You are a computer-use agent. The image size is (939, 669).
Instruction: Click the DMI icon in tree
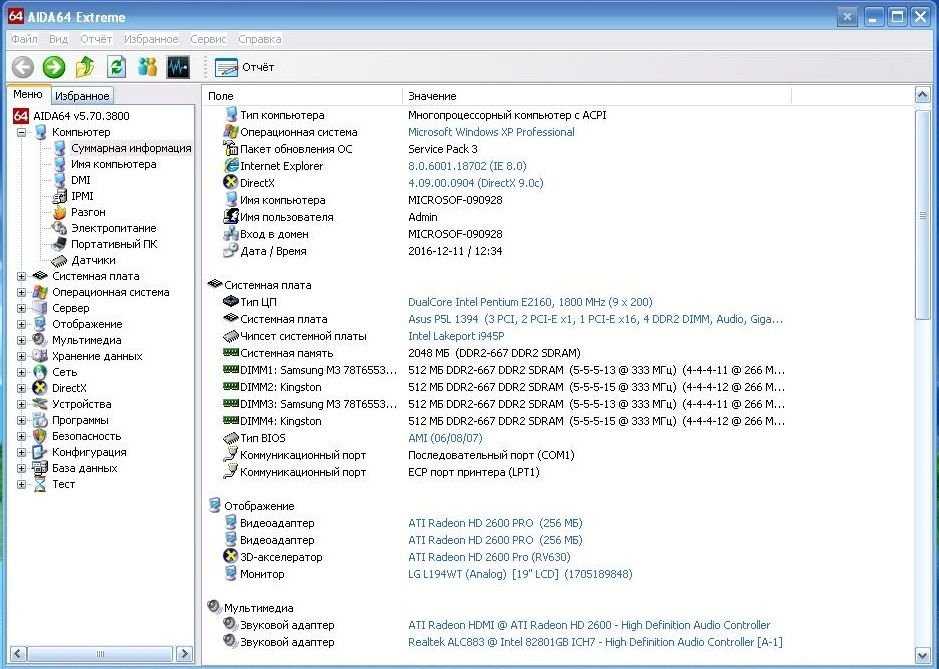click(x=59, y=180)
